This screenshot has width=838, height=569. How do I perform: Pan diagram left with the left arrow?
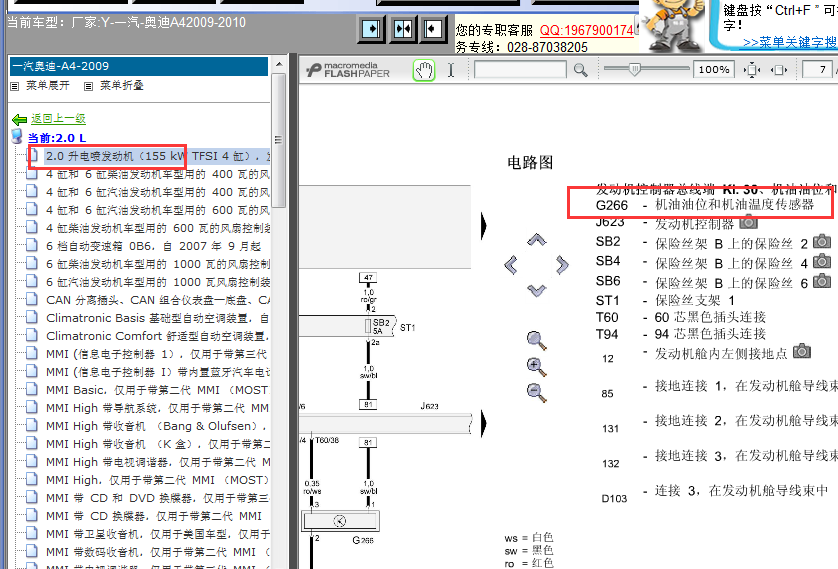[x=510, y=264]
